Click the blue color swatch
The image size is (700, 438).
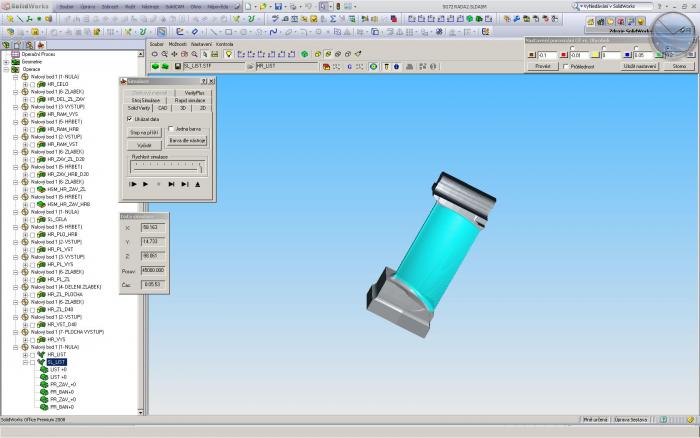point(627,55)
